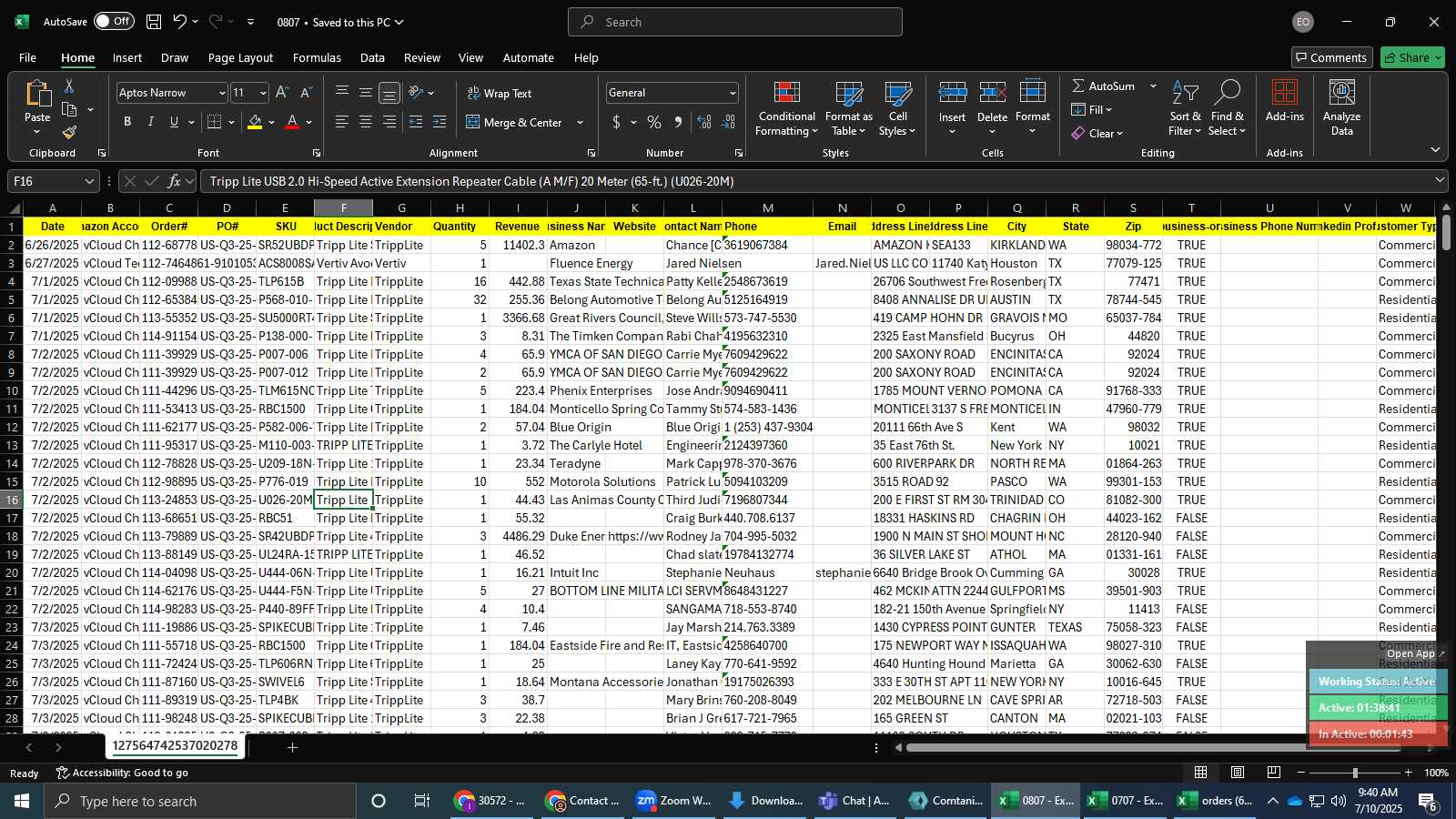Toggle Bold formatting
The height and width of the screenshot is (819, 1456).
[x=127, y=122]
